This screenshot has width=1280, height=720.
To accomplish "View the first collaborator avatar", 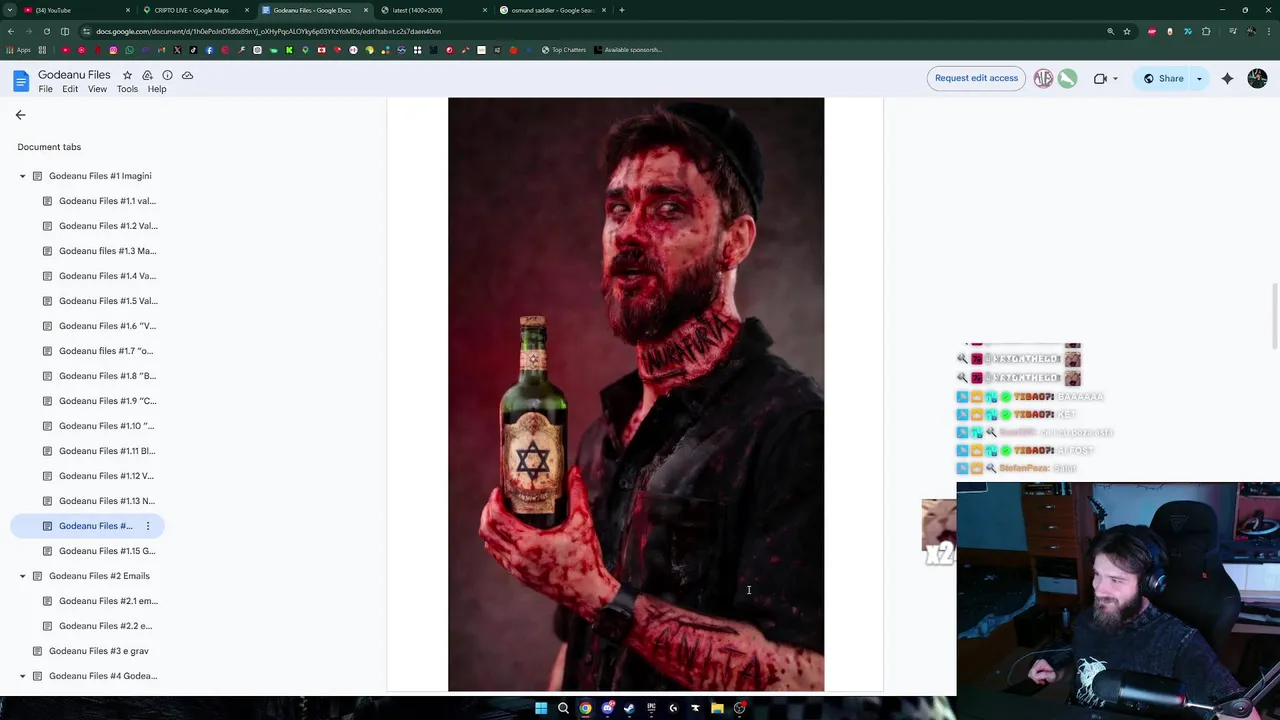I will coord(1043,78).
